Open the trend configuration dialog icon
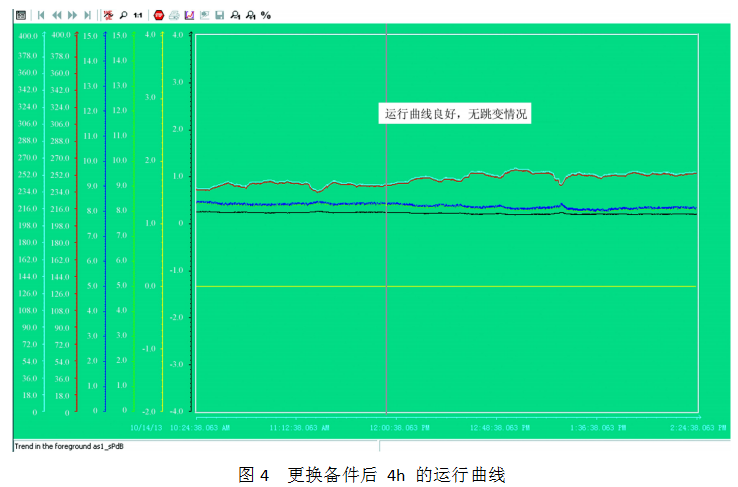738x487 pixels. [22, 16]
